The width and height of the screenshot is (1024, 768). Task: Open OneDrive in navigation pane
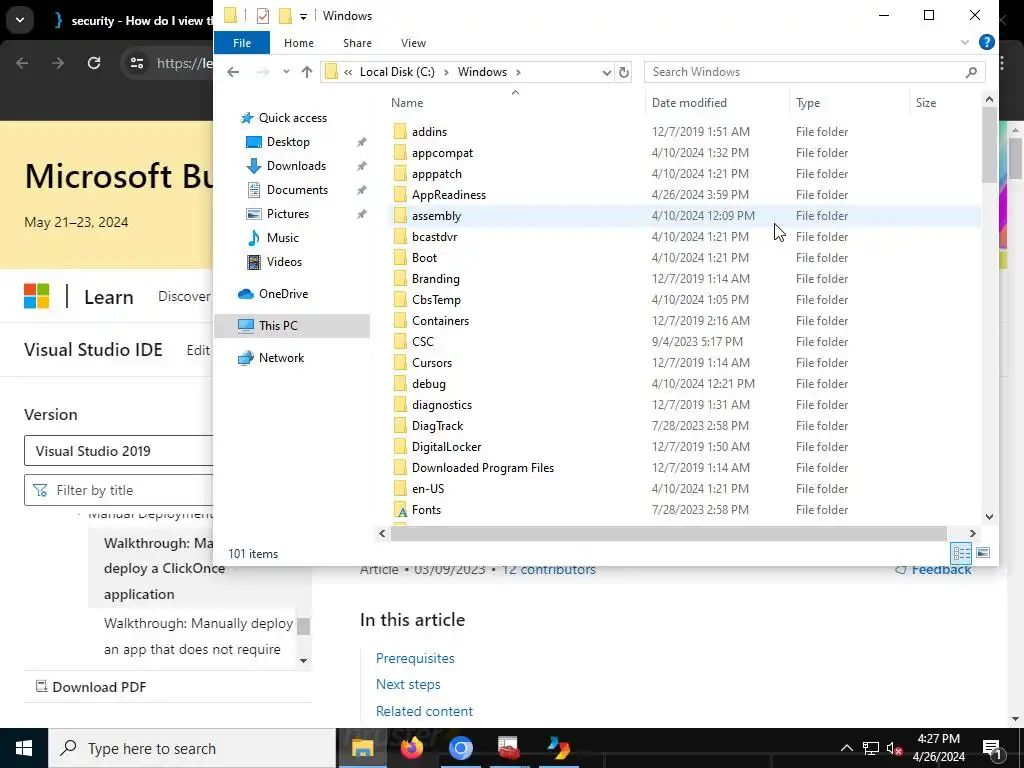(x=283, y=294)
